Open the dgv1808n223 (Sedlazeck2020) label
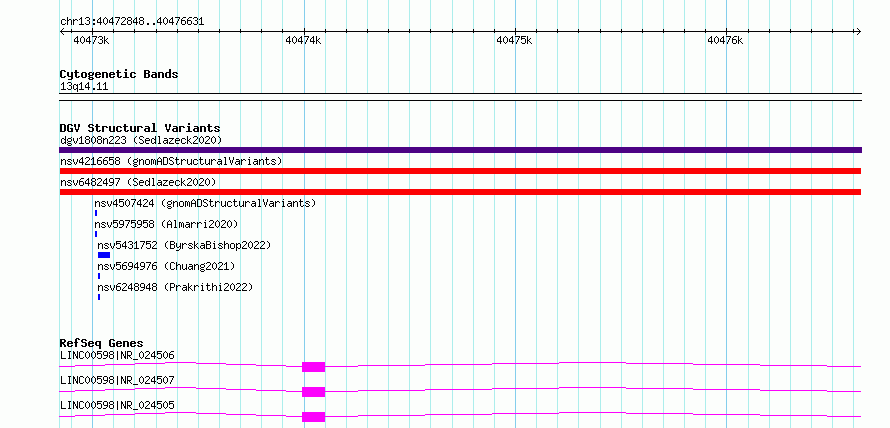 141,140
